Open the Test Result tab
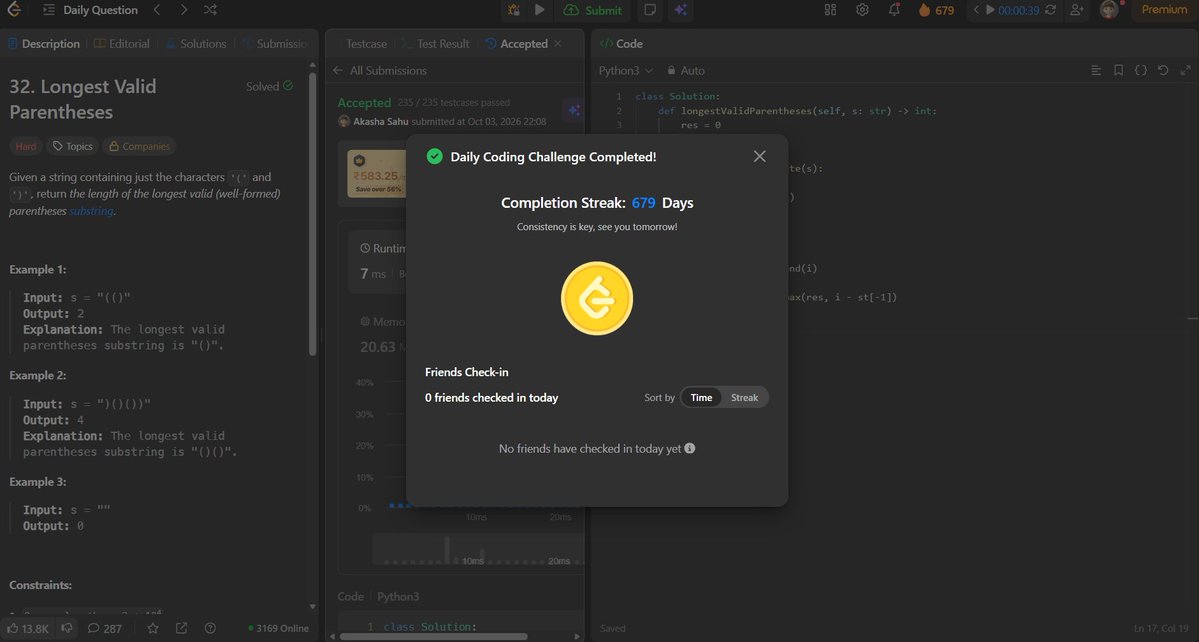The width and height of the screenshot is (1199, 642). point(437,44)
